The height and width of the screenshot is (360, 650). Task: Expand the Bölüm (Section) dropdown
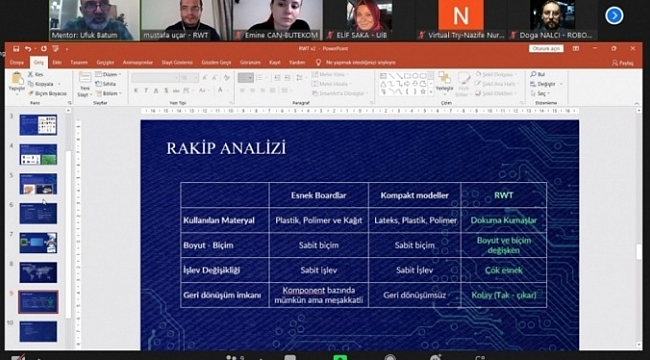click(x=108, y=94)
